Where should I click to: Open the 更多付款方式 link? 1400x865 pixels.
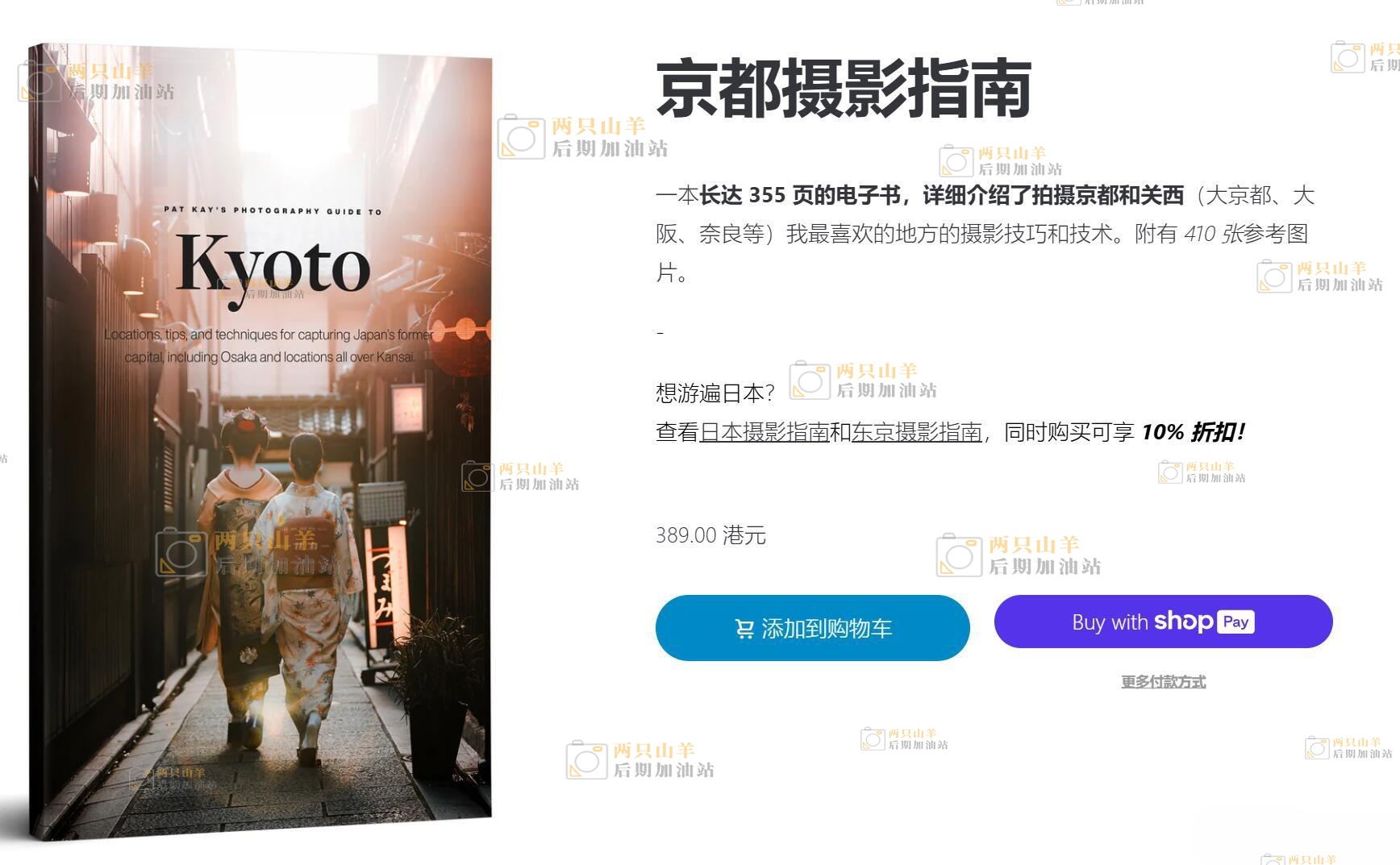[x=1163, y=682]
